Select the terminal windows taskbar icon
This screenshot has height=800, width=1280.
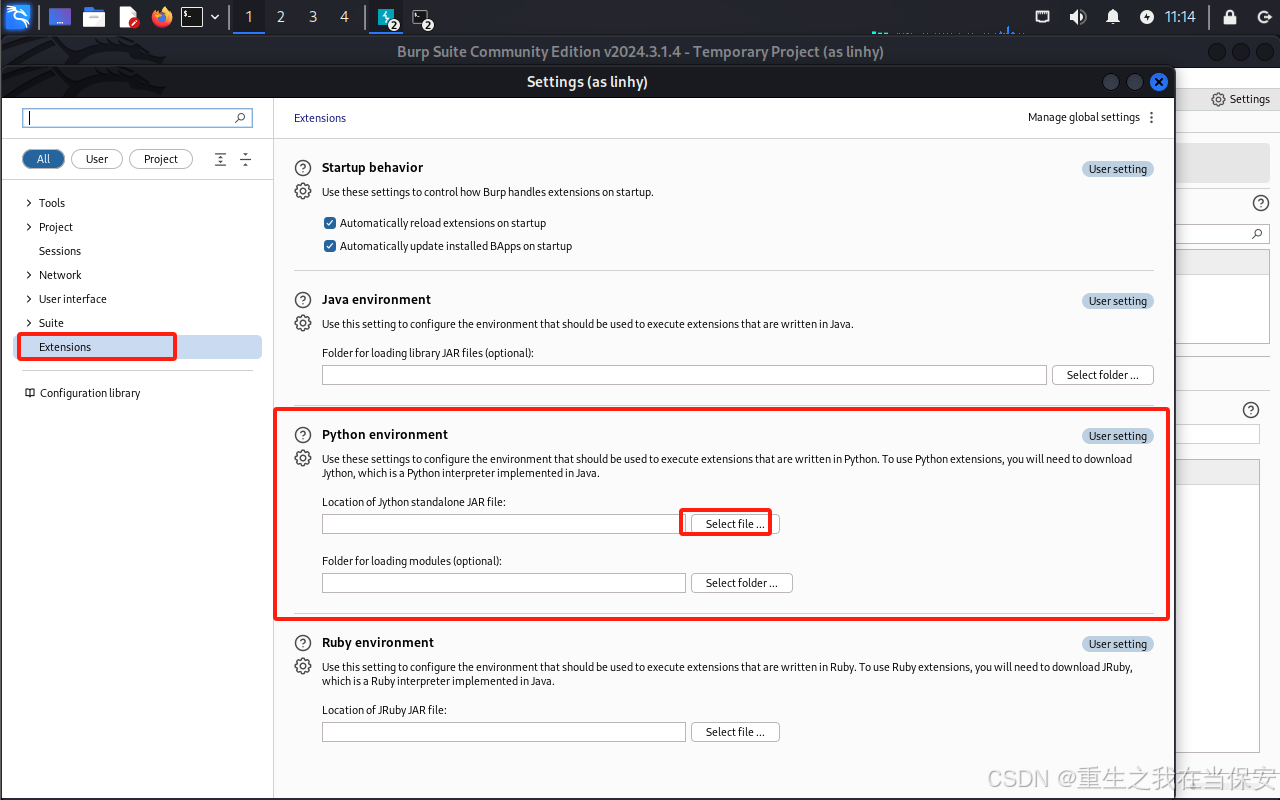[422, 17]
